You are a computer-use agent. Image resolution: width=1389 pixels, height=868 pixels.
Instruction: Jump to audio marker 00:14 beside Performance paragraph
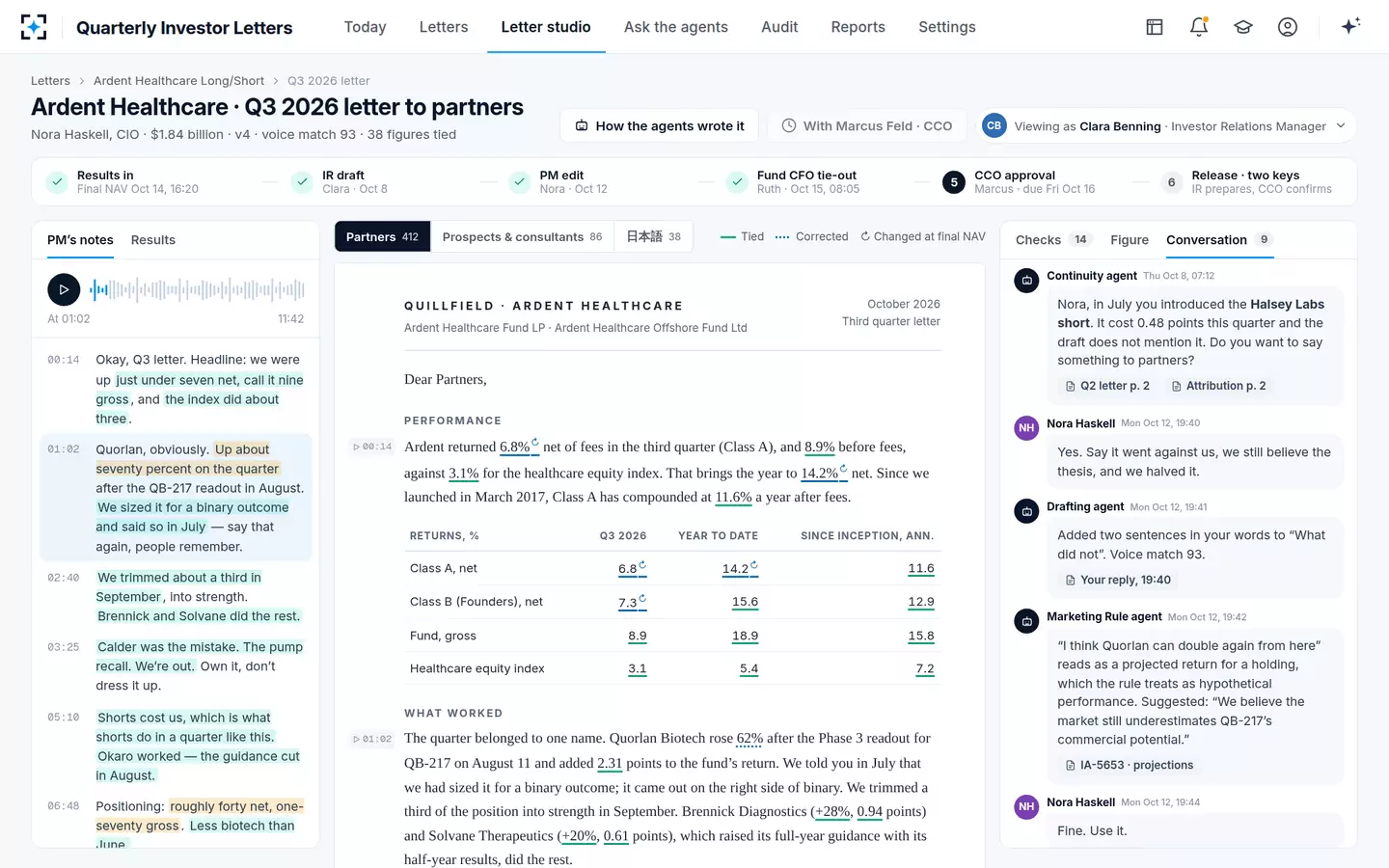point(373,447)
